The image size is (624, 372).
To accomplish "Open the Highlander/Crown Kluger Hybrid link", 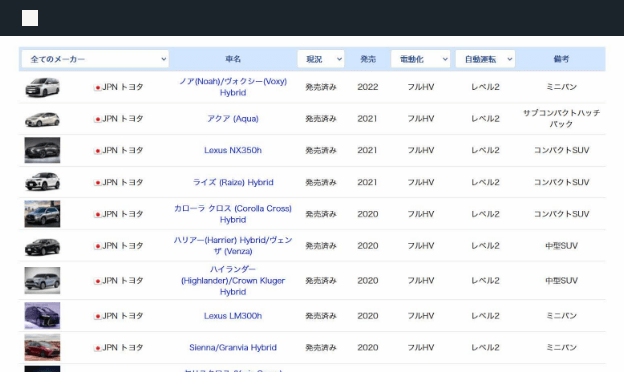I will pos(233,280).
